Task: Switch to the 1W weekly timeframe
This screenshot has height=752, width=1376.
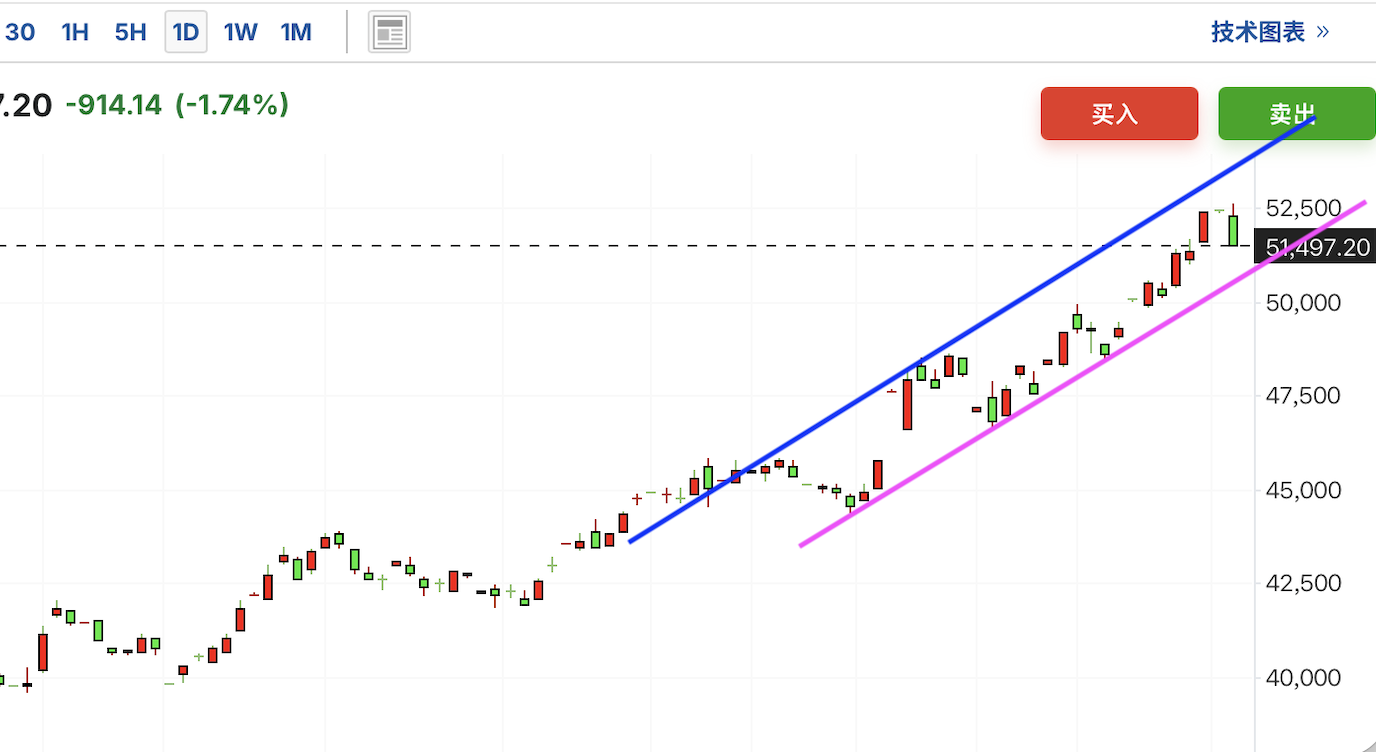Action: [240, 32]
